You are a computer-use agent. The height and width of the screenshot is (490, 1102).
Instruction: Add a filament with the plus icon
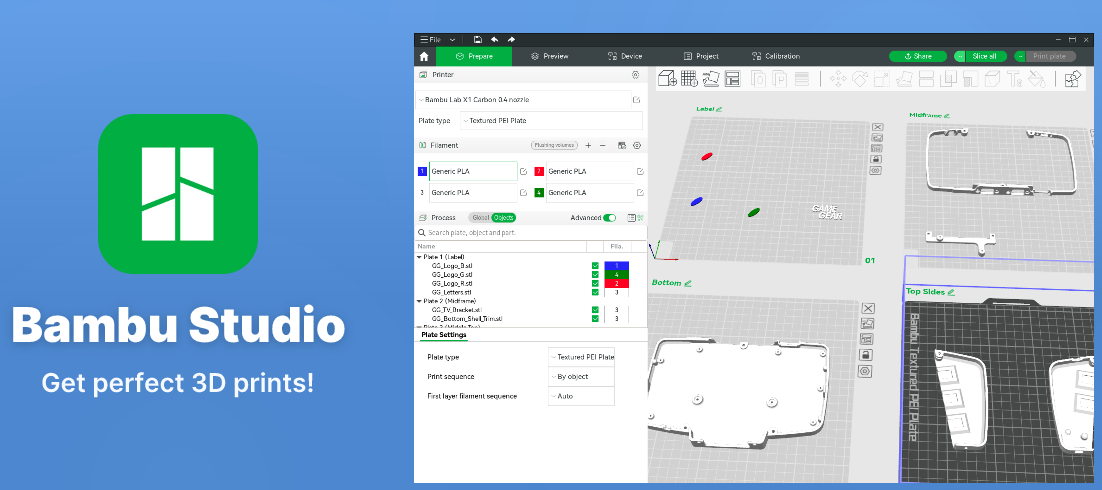click(x=588, y=145)
